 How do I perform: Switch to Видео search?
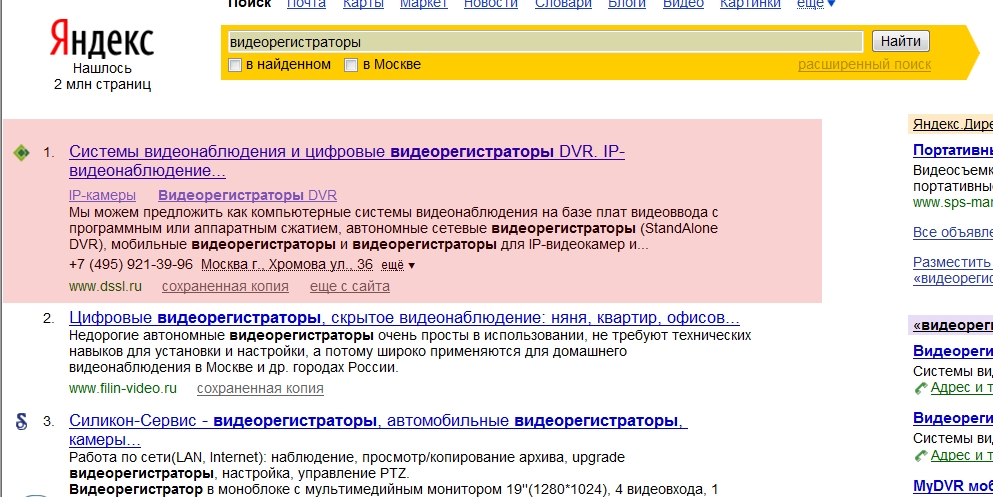point(683,4)
